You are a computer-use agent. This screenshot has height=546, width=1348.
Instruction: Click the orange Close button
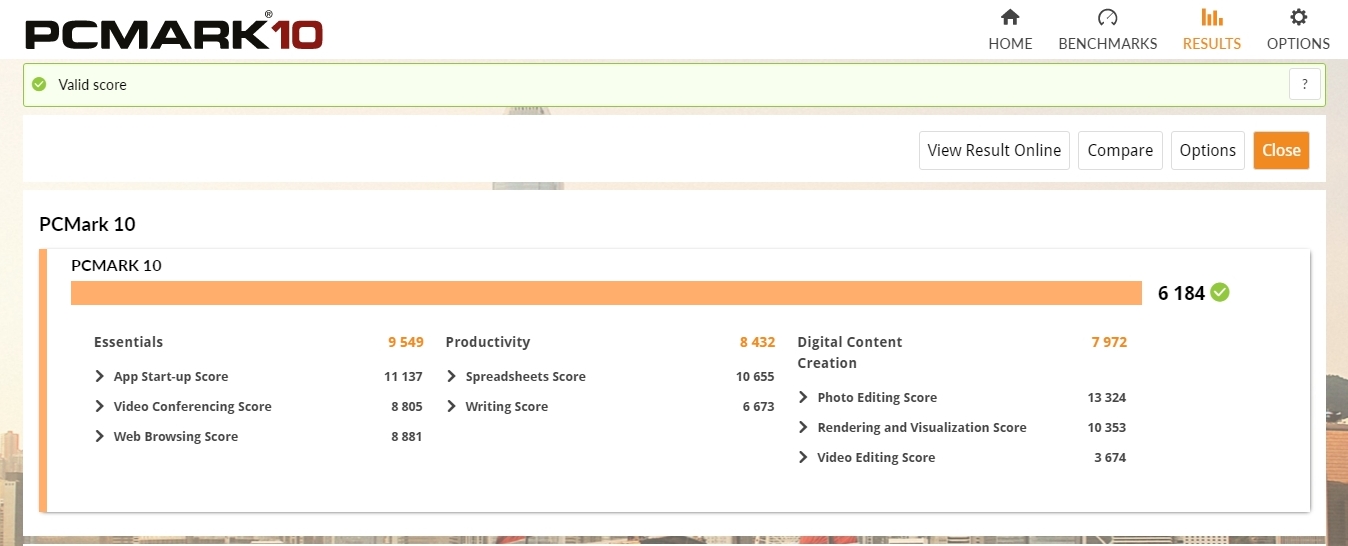tap(1281, 150)
